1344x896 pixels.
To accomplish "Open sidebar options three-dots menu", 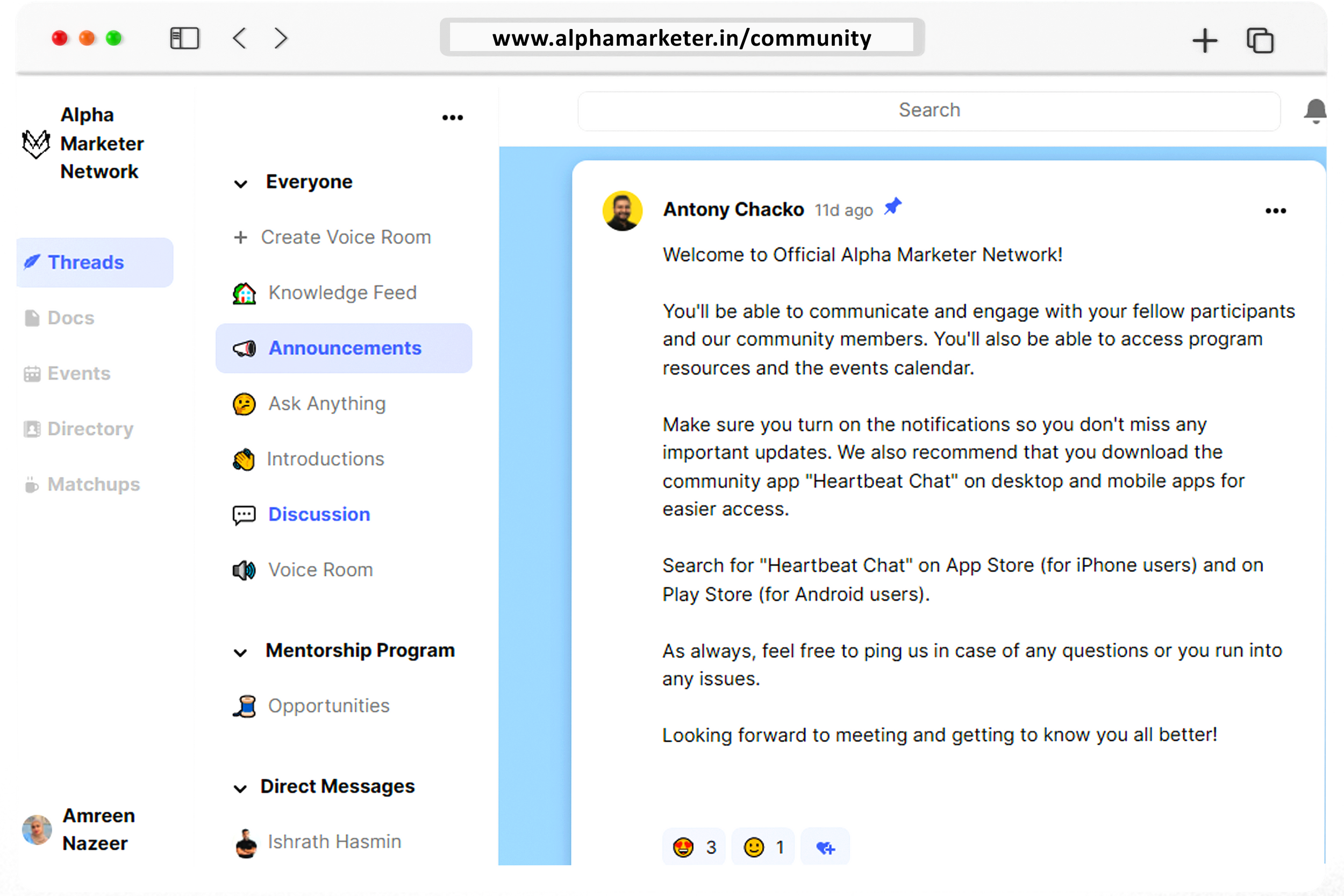I will click(453, 118).
